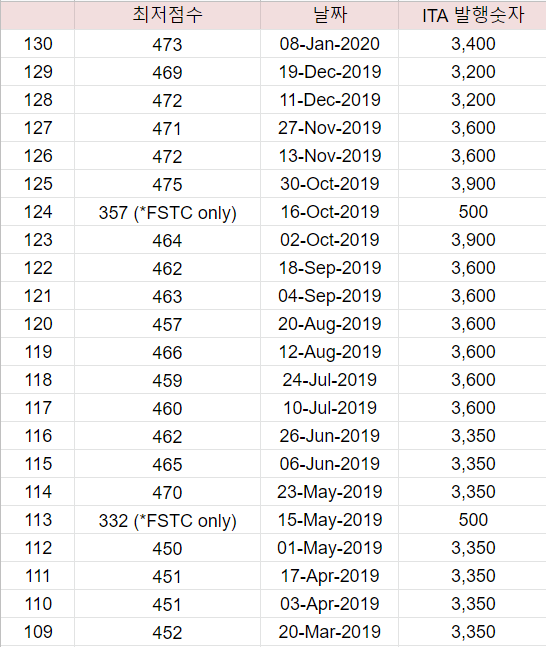The height and width of the screenshot is (647, 546).
Task: Select the ITA 발행숫자 column header
Action: (x=473, y=15)
